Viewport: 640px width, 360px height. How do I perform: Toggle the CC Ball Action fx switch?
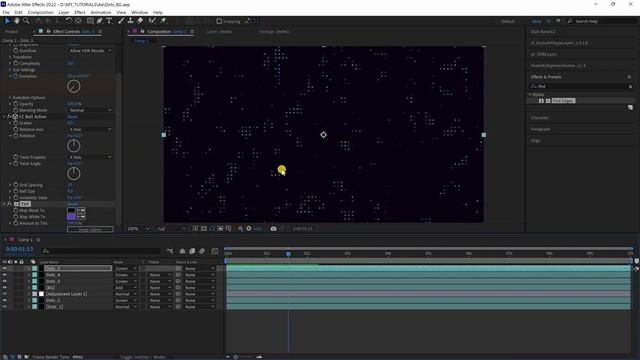point(9,117)
